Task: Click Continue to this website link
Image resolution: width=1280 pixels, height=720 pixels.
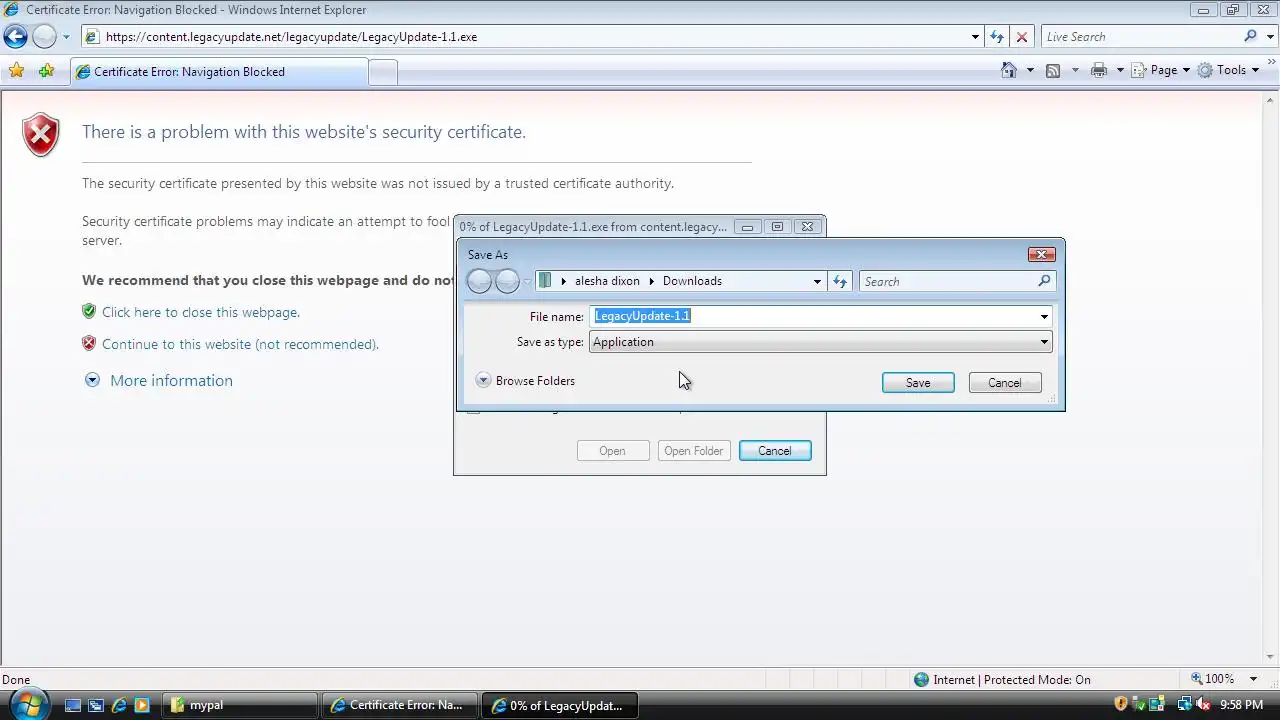Action: coord(240,344)
